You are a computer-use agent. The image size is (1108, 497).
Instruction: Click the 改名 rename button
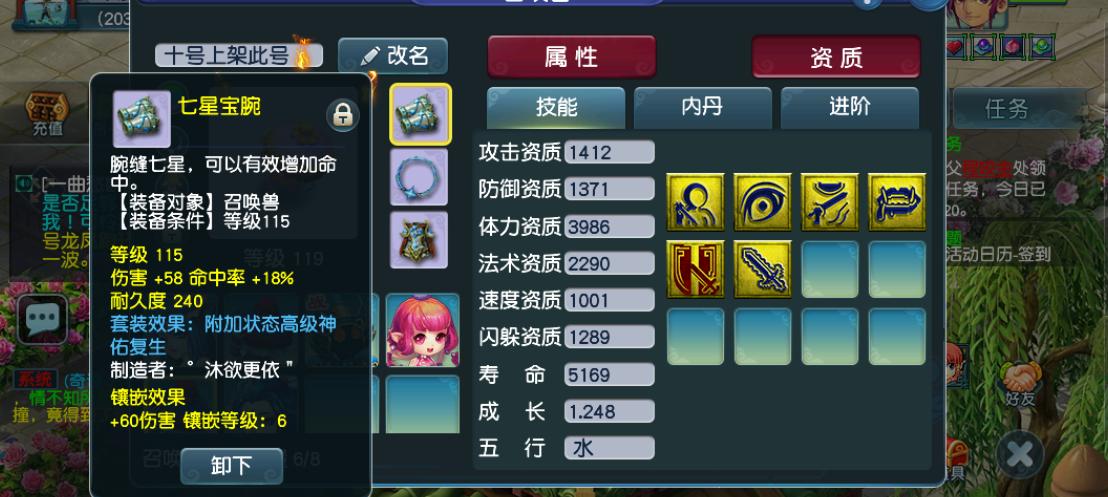(x=393, y=55)
